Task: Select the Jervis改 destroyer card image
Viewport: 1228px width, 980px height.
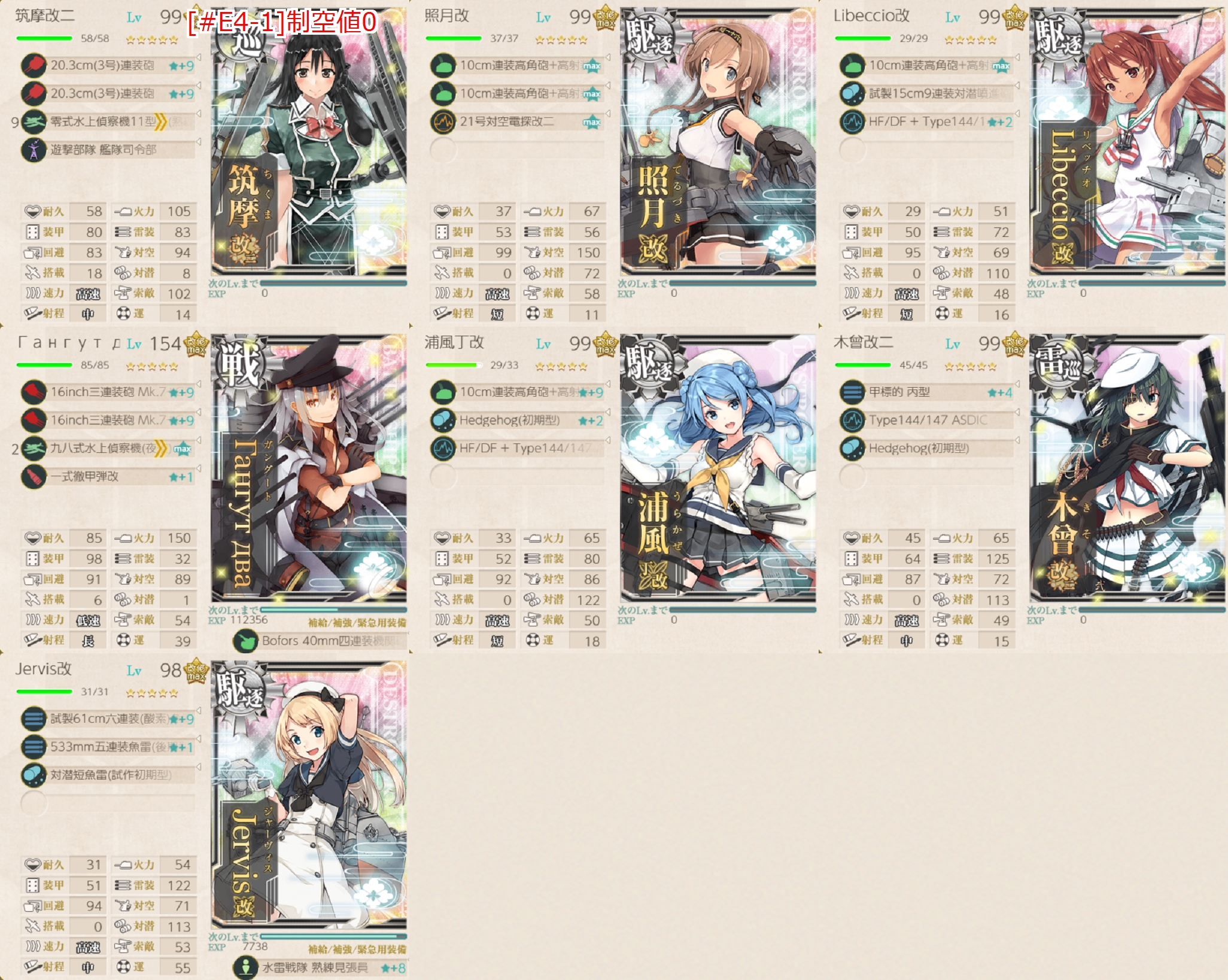Action: click(x=309, y=795)
